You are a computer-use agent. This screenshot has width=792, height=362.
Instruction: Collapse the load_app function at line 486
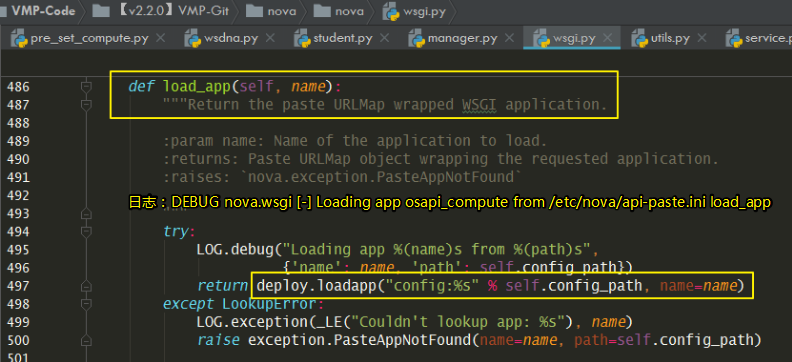86,87
